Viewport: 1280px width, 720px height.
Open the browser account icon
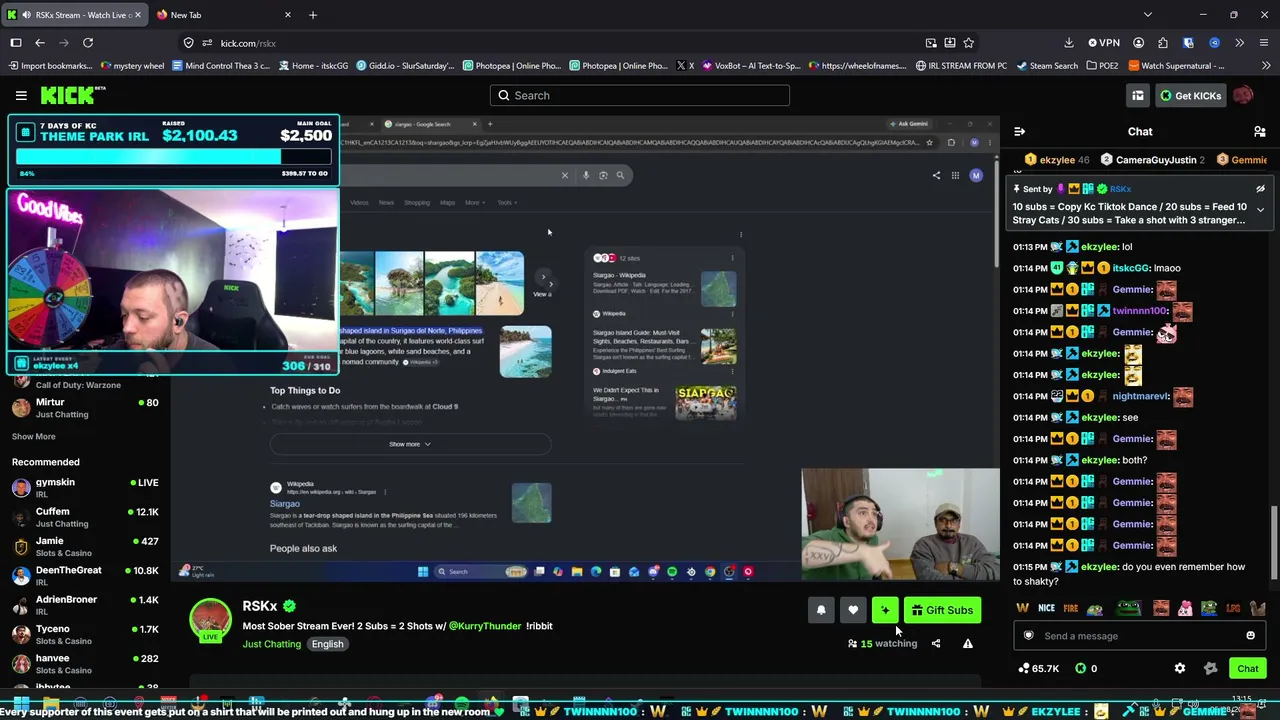(x=1138, y=43)
